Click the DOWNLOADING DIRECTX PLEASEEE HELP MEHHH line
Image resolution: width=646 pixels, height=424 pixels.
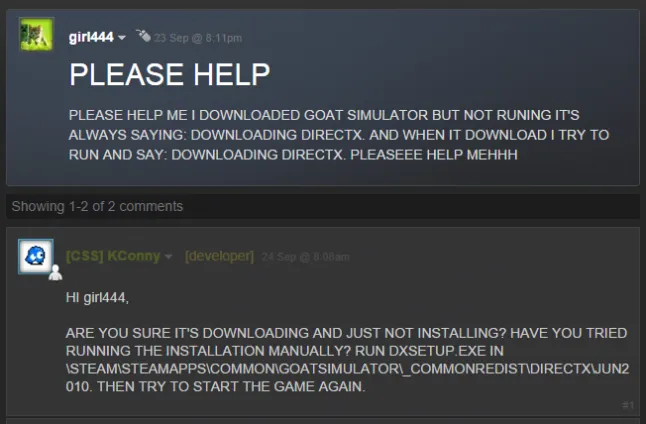[x=293, y=155]
